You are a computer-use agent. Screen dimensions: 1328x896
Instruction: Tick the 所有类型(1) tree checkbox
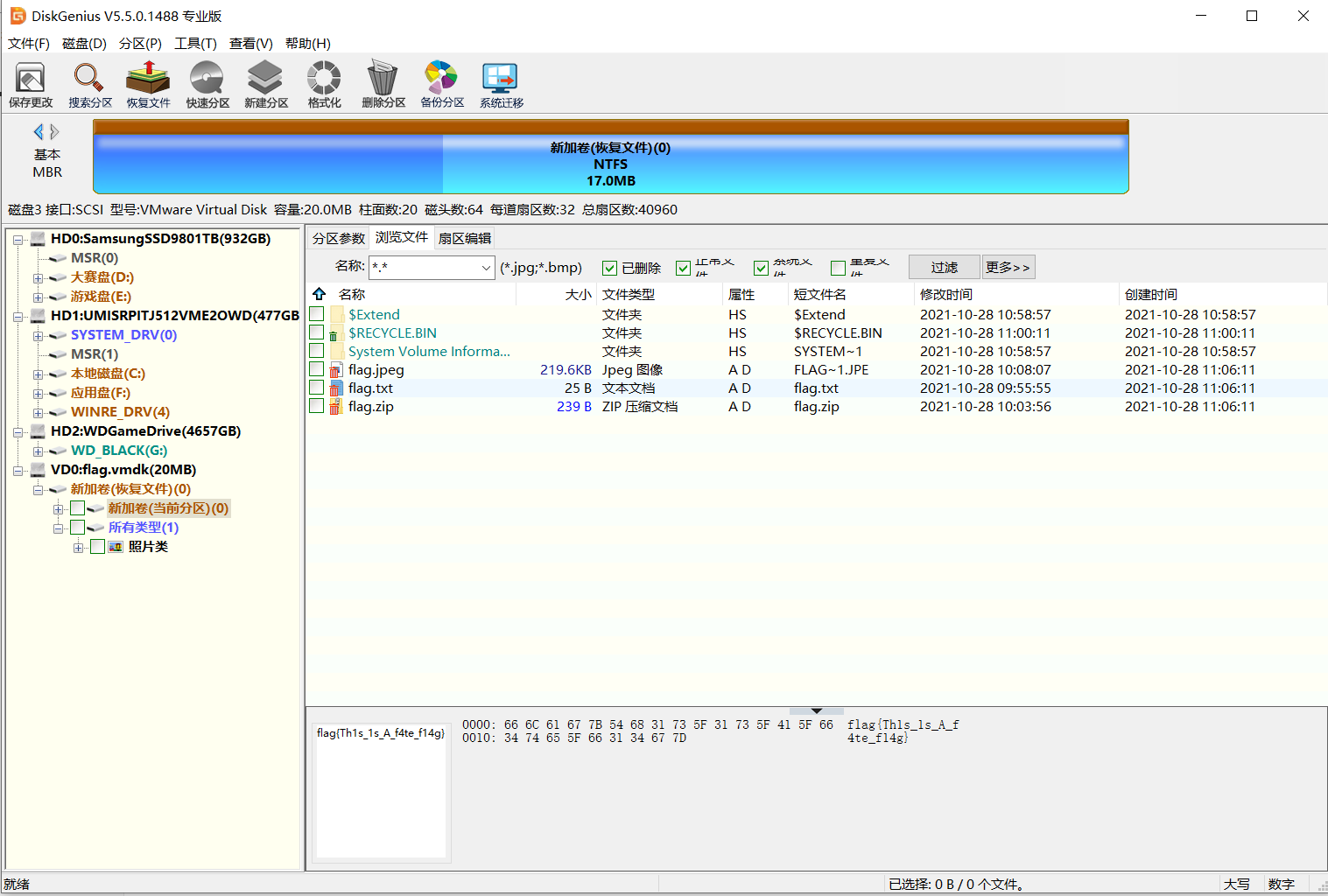(78, 528)
